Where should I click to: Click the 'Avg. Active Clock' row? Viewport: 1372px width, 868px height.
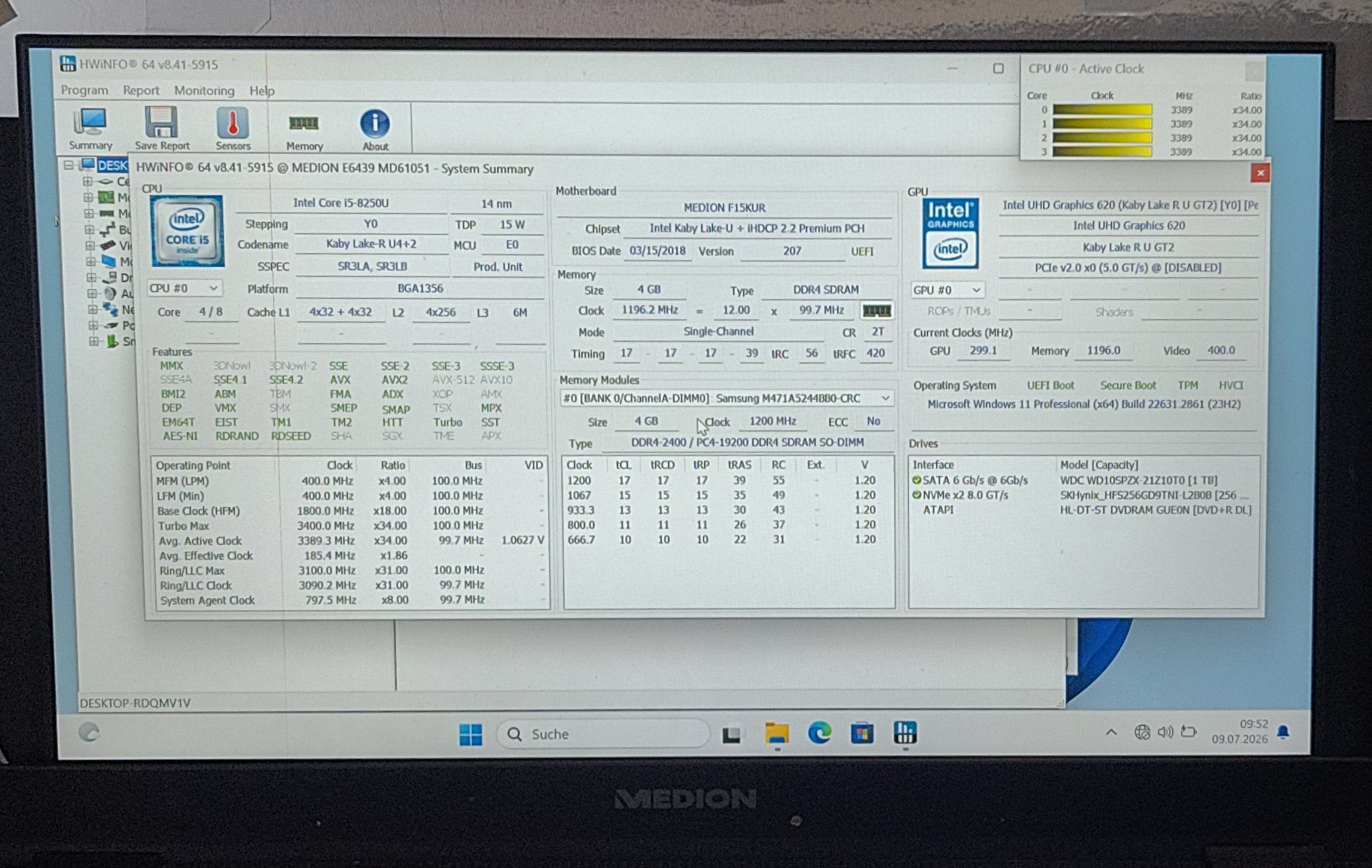(x=349, y=541)
